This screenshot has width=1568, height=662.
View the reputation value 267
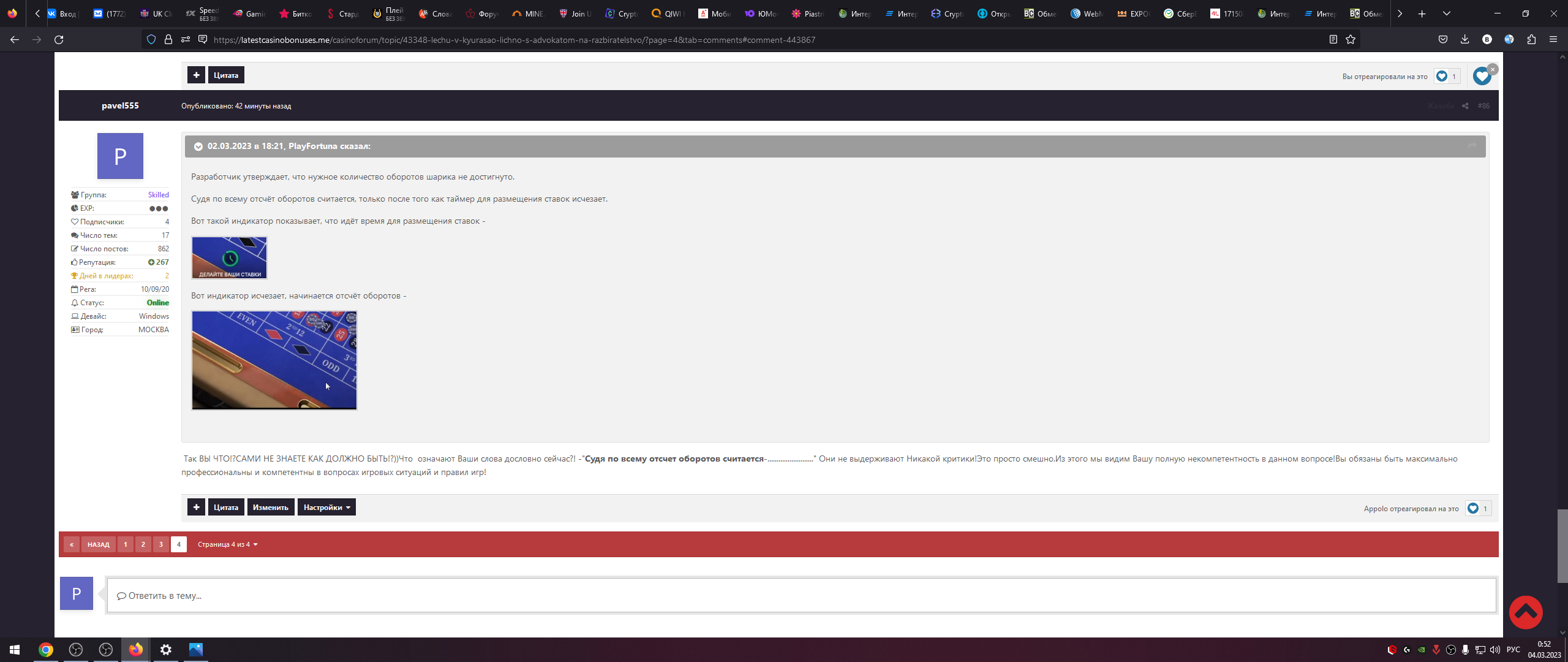pos(159,262)
